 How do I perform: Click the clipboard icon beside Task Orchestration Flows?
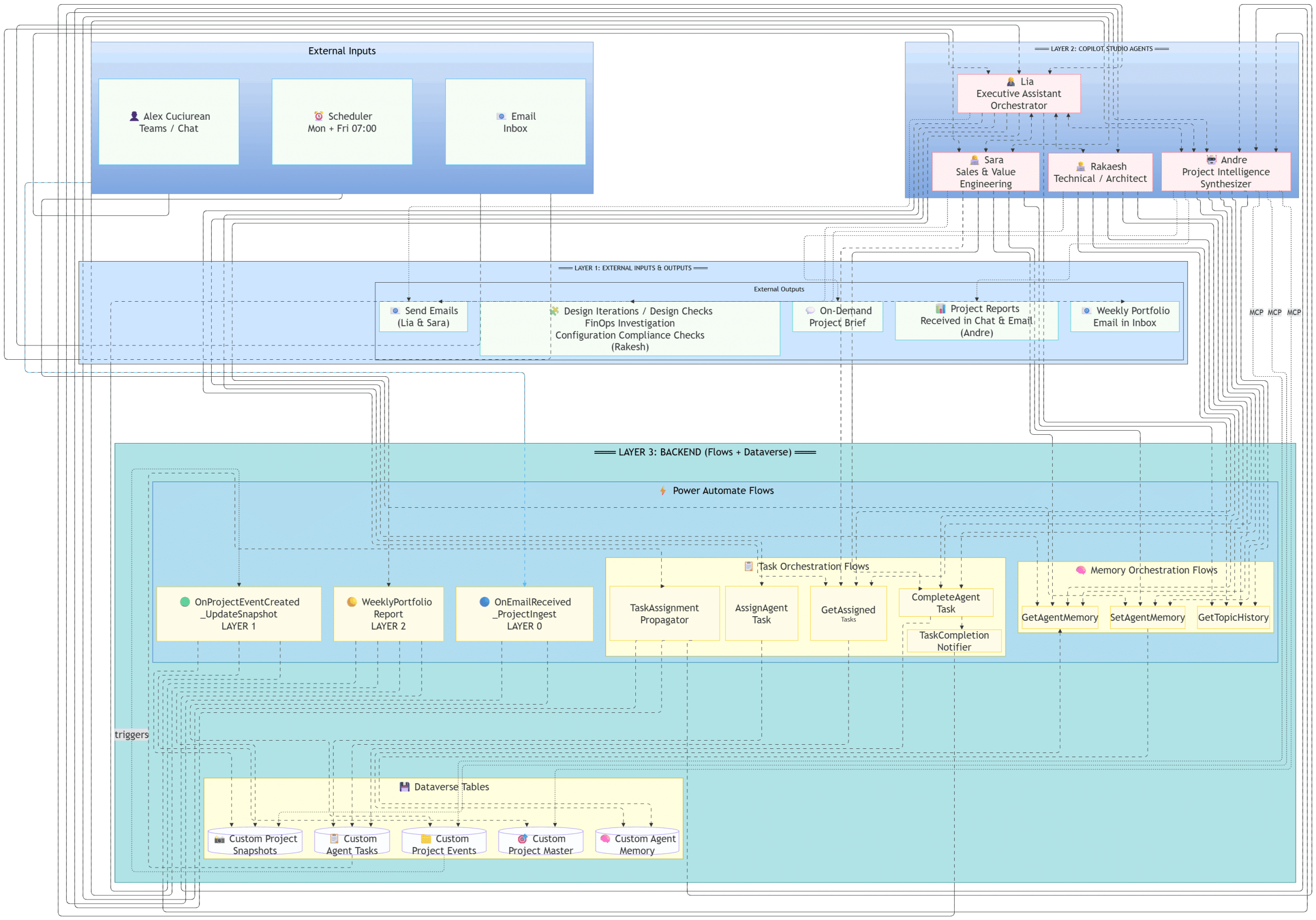coord(748,566)
